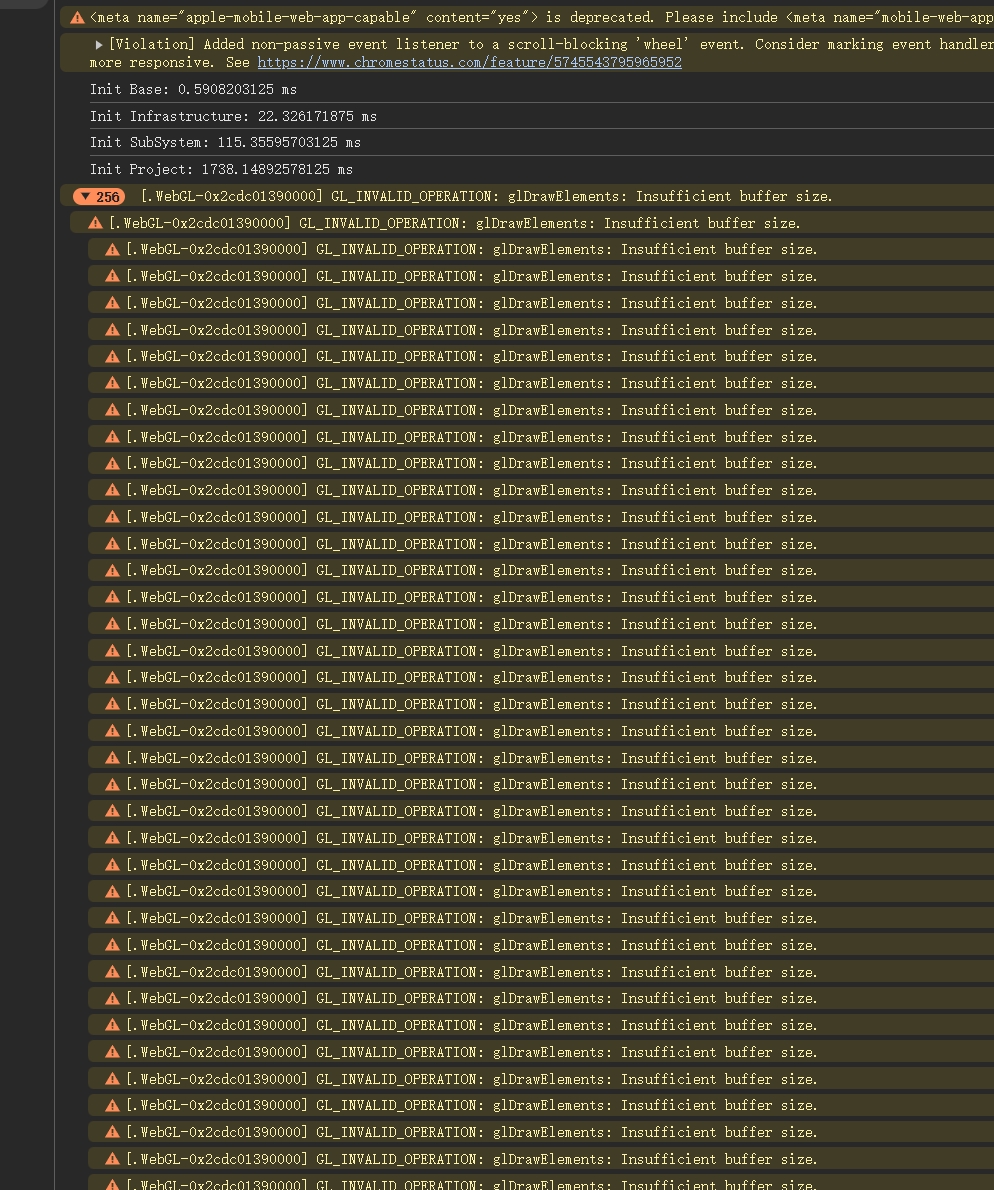Click the "Init SubSystem" log entry
This screenshot has width=994, height=1190.
click(x=225, y=142)
